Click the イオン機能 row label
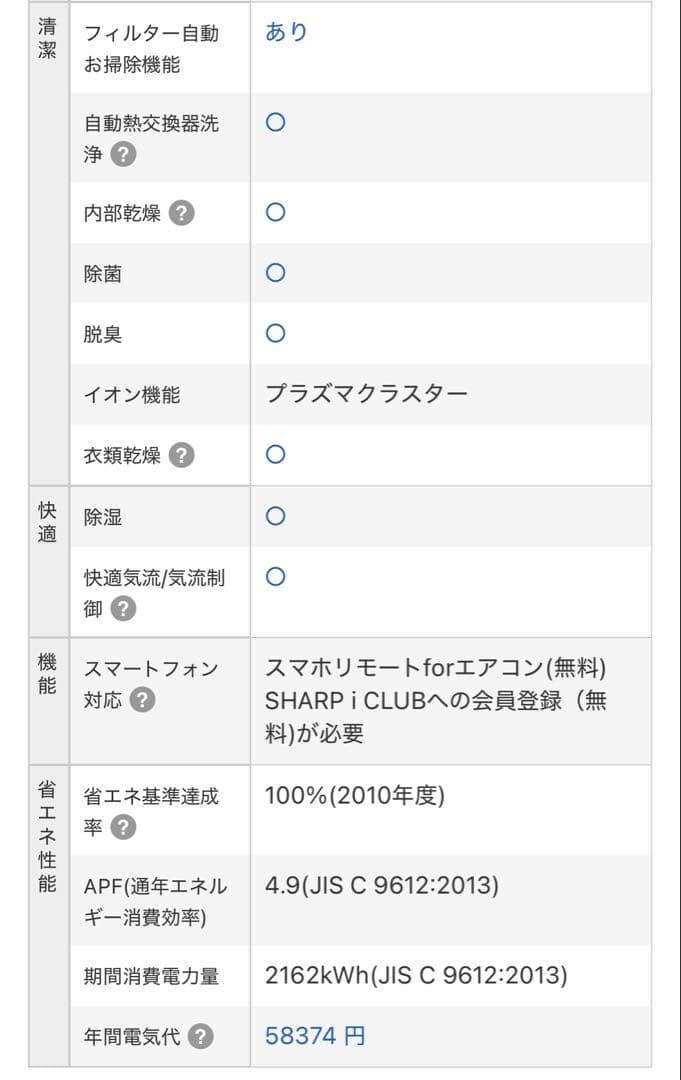 coord(132,395)
